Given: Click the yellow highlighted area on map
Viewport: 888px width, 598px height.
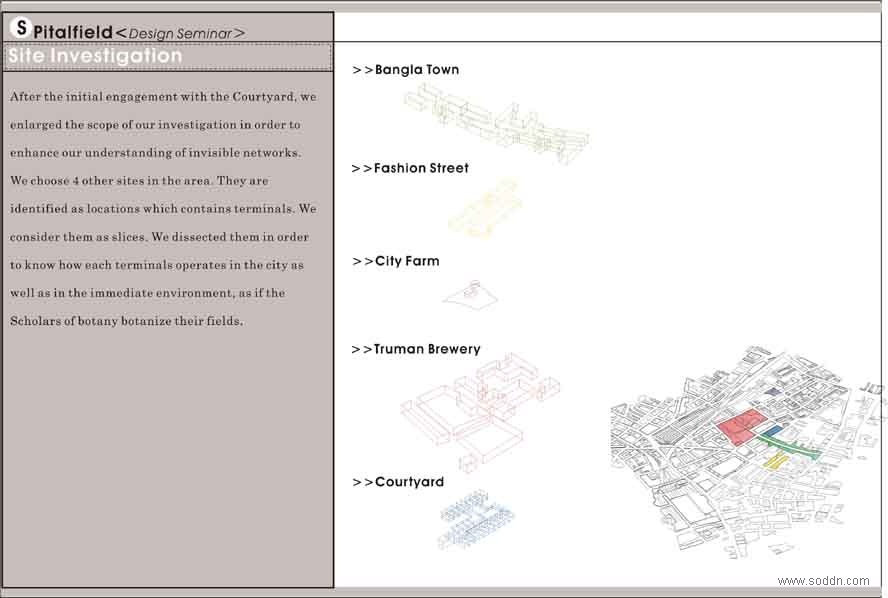Looking at the screenshot, I should coord(777,461).
